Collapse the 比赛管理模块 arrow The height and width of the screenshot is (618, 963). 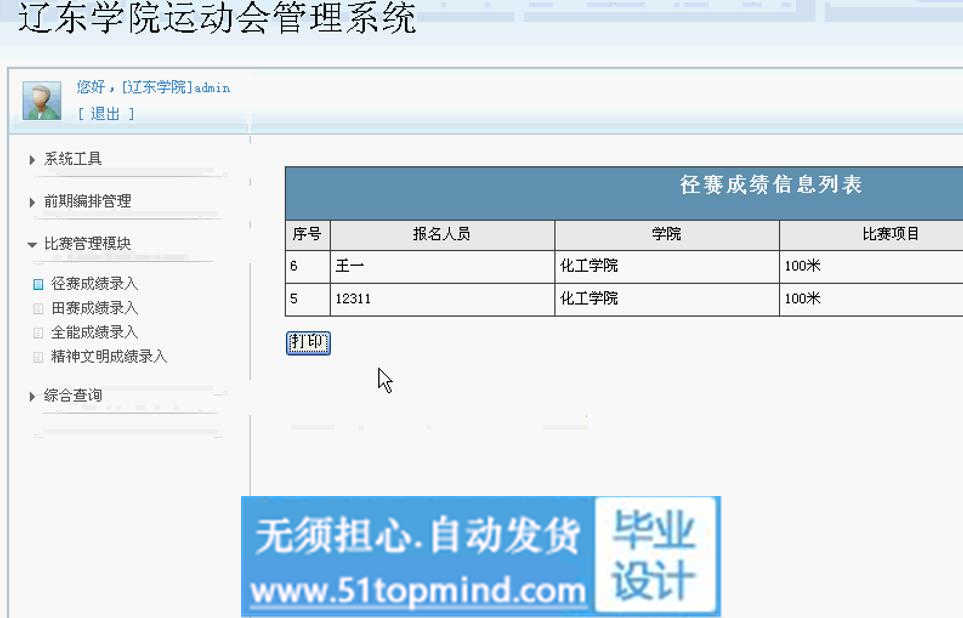[32, 244]
